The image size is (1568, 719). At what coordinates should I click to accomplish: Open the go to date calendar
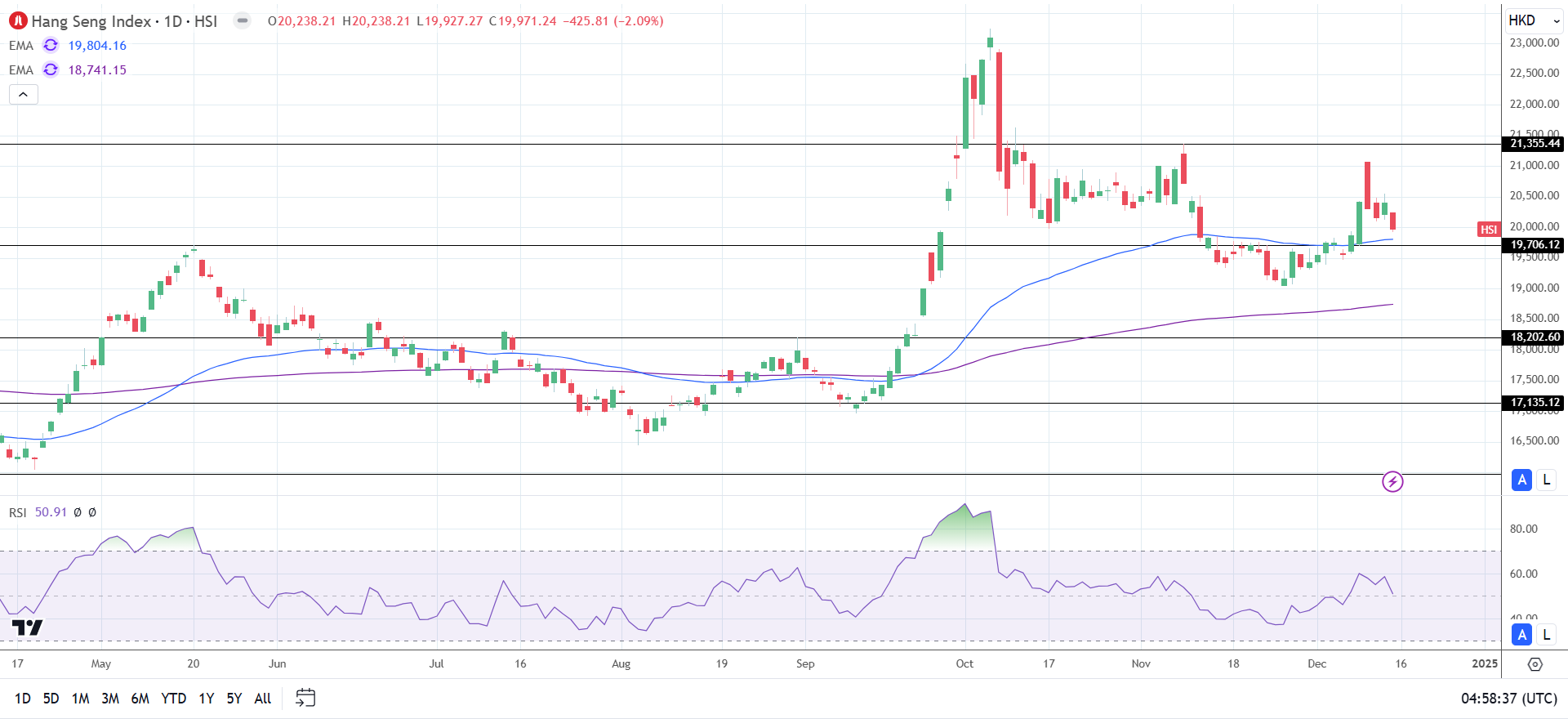coord(305,698)
